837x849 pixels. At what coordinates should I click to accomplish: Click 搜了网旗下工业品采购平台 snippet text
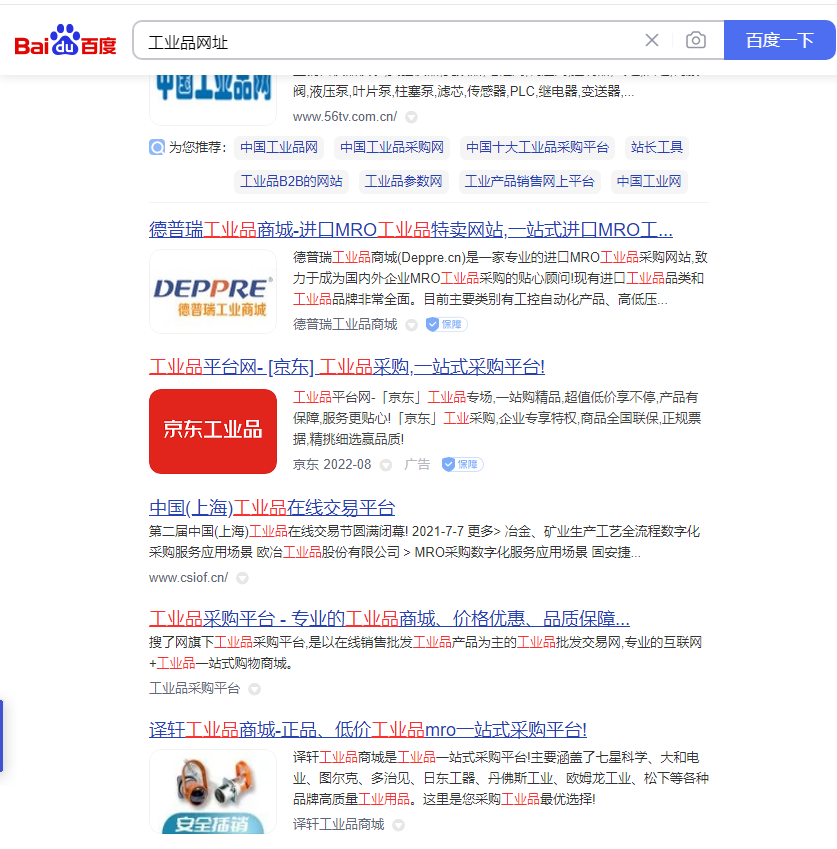pyautogui.click(x=426, y=653)
